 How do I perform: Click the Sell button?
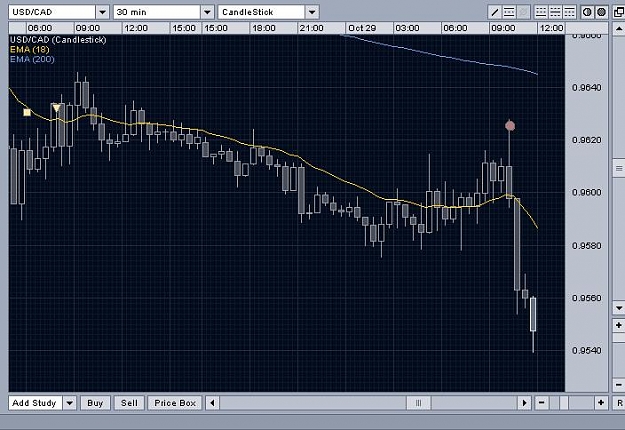[130, 403]
